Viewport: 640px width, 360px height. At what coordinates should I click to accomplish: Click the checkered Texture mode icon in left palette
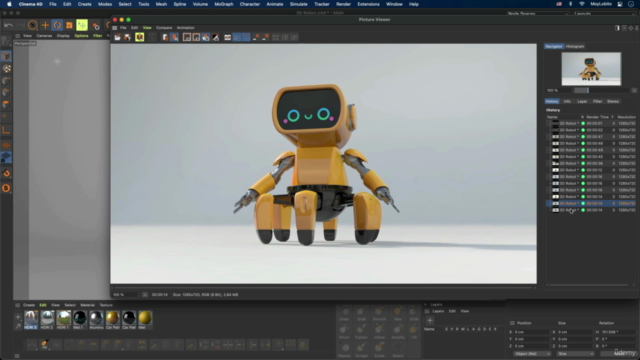click(6, 69)
